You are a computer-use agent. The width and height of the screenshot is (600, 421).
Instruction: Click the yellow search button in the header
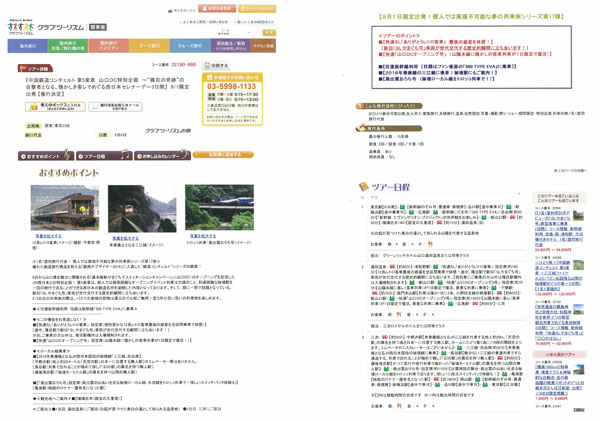tap(269, 33)
